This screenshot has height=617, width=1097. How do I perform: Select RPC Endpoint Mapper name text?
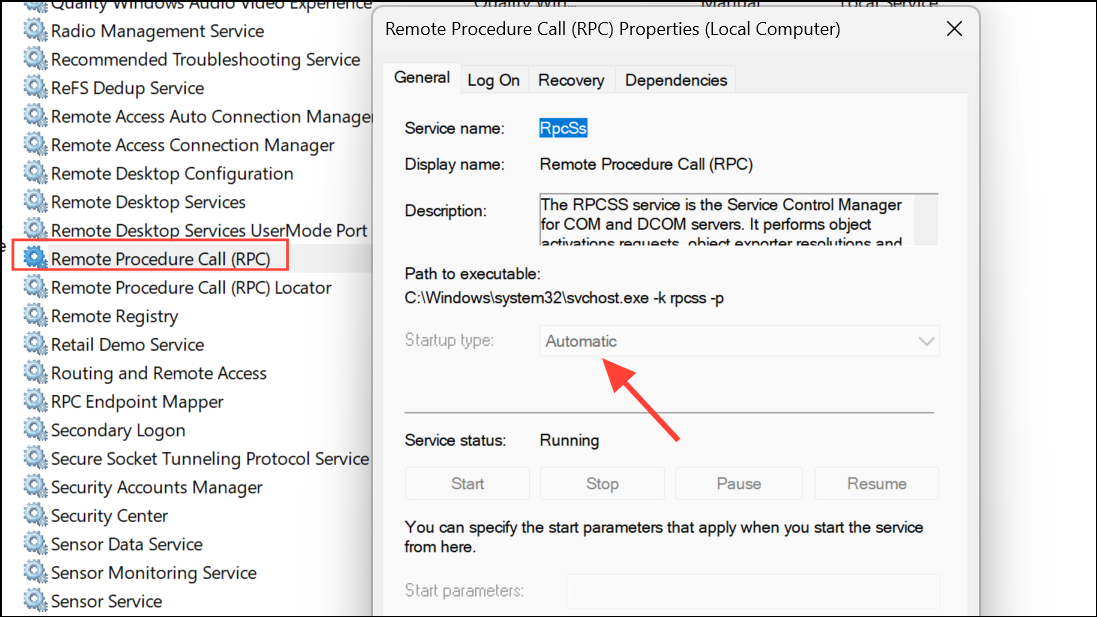pos(137,402)
